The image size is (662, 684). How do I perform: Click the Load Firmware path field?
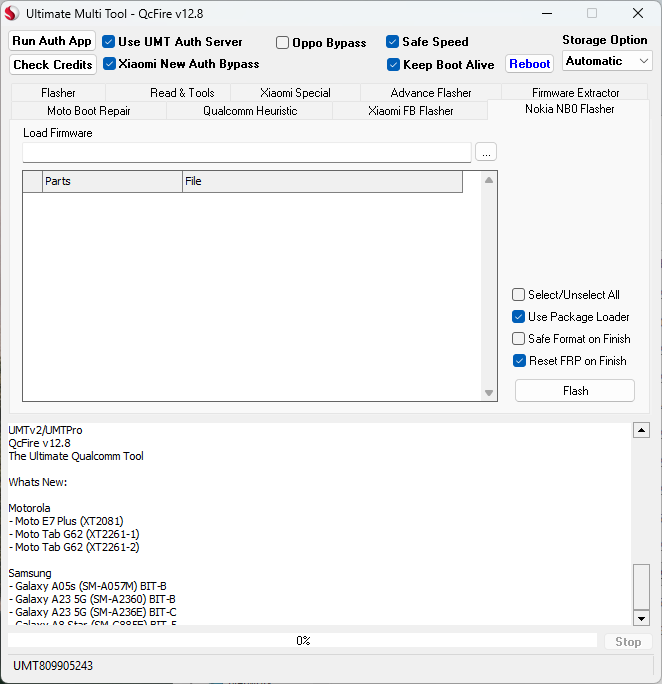[247, 153]
